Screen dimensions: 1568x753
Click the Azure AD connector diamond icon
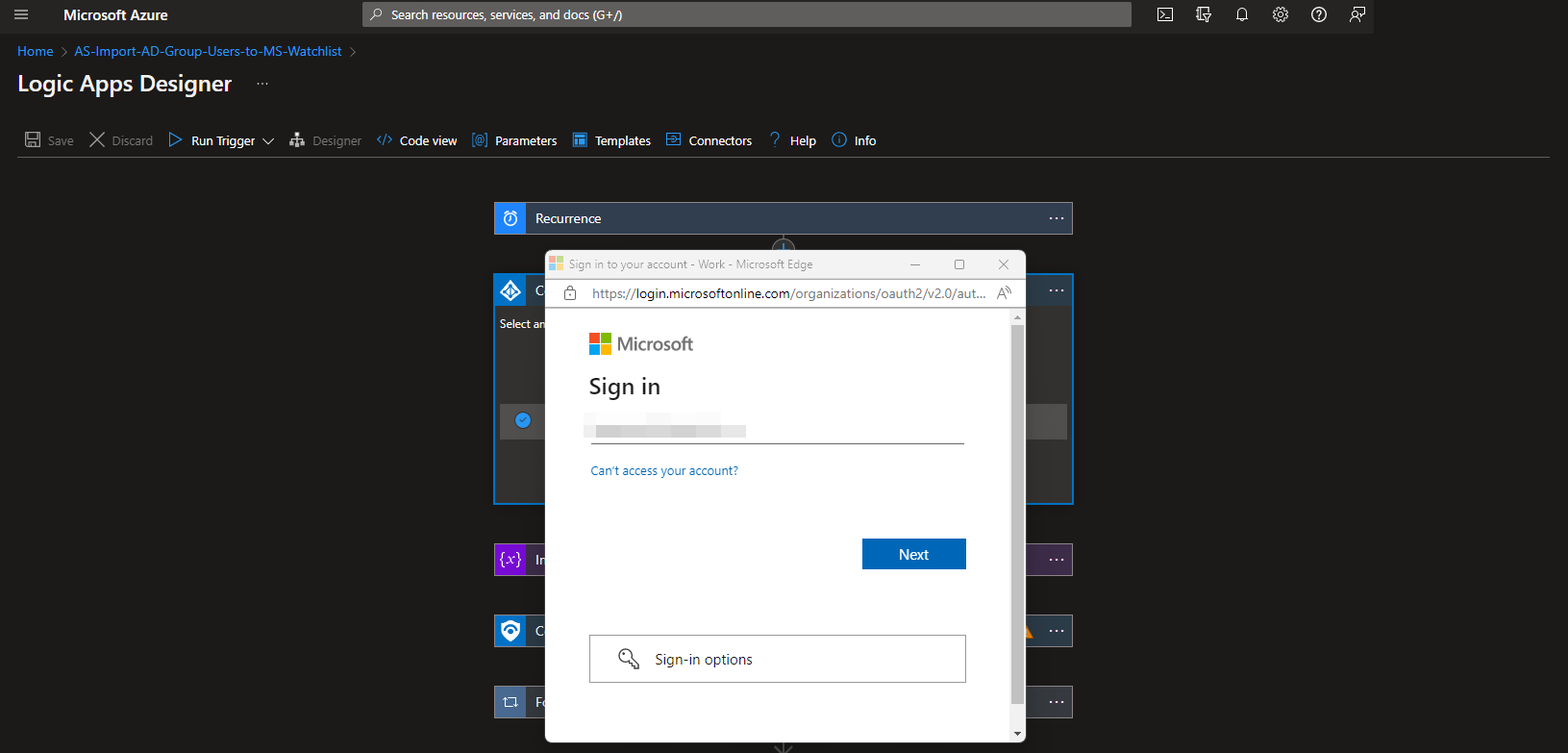(510, 290)
